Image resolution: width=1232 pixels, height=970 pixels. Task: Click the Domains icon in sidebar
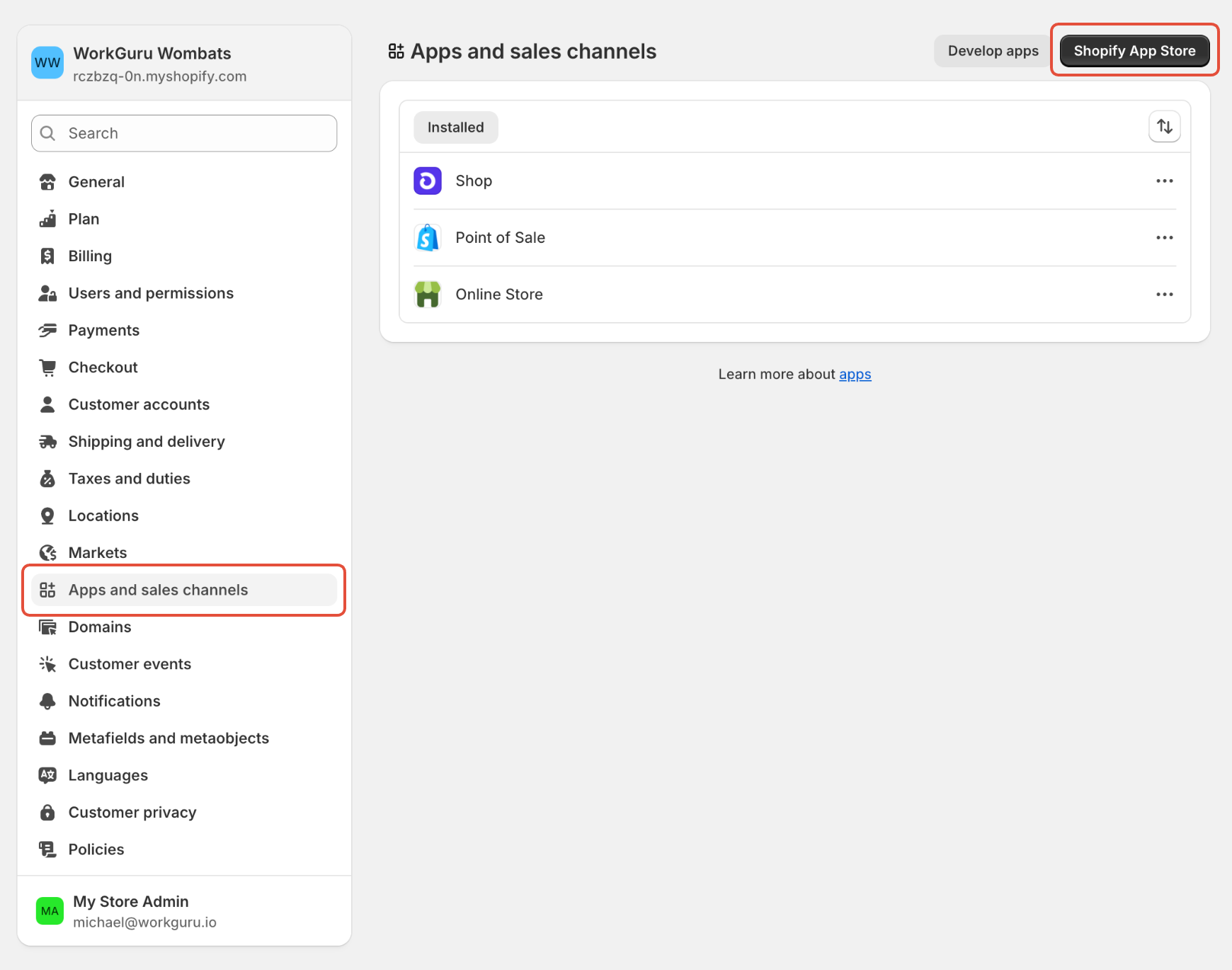coord(47,627)
